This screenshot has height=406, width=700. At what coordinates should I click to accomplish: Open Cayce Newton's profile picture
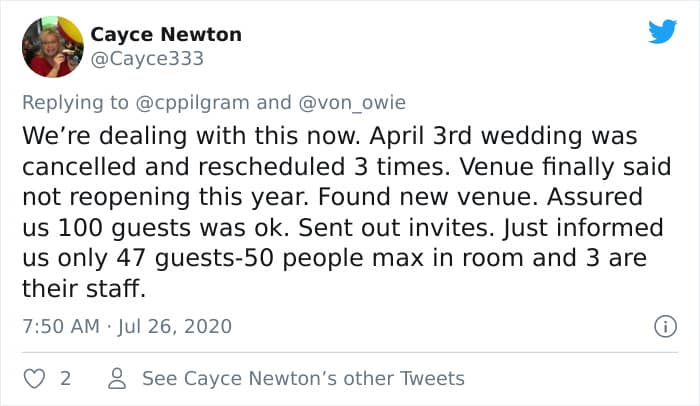52,46
